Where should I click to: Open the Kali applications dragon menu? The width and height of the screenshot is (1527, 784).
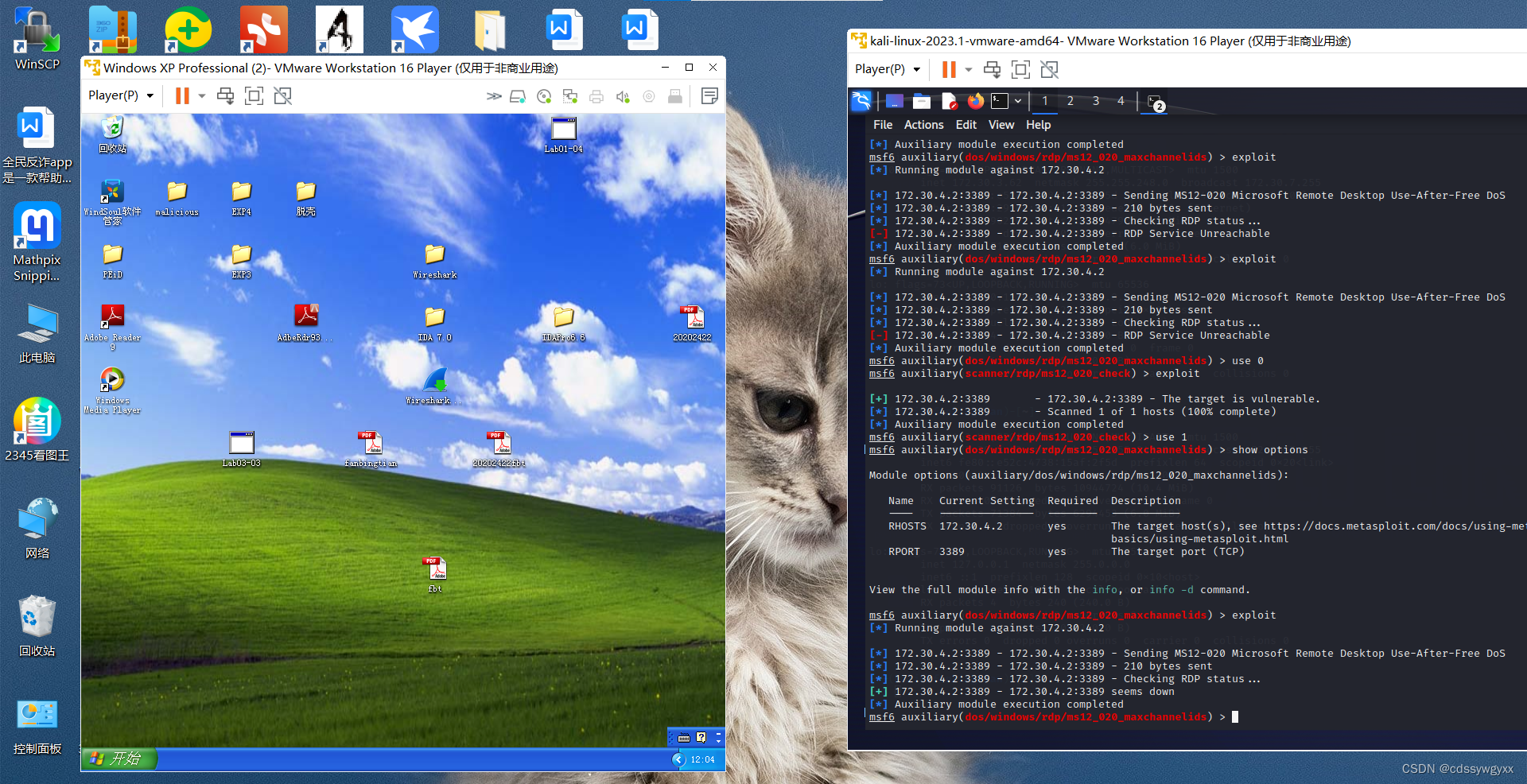[x=861, y=101]
